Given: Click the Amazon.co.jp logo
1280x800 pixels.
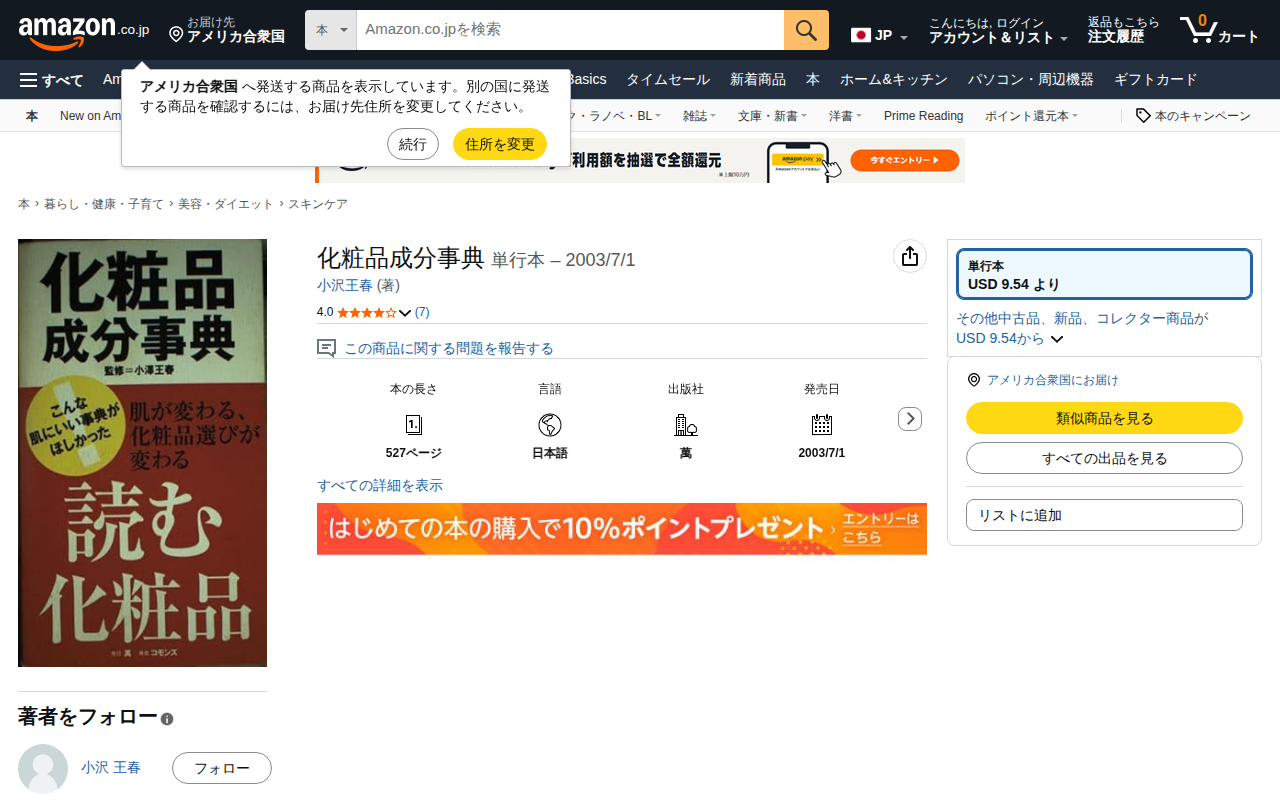Looking at the screenshot, I should point(84,31).
